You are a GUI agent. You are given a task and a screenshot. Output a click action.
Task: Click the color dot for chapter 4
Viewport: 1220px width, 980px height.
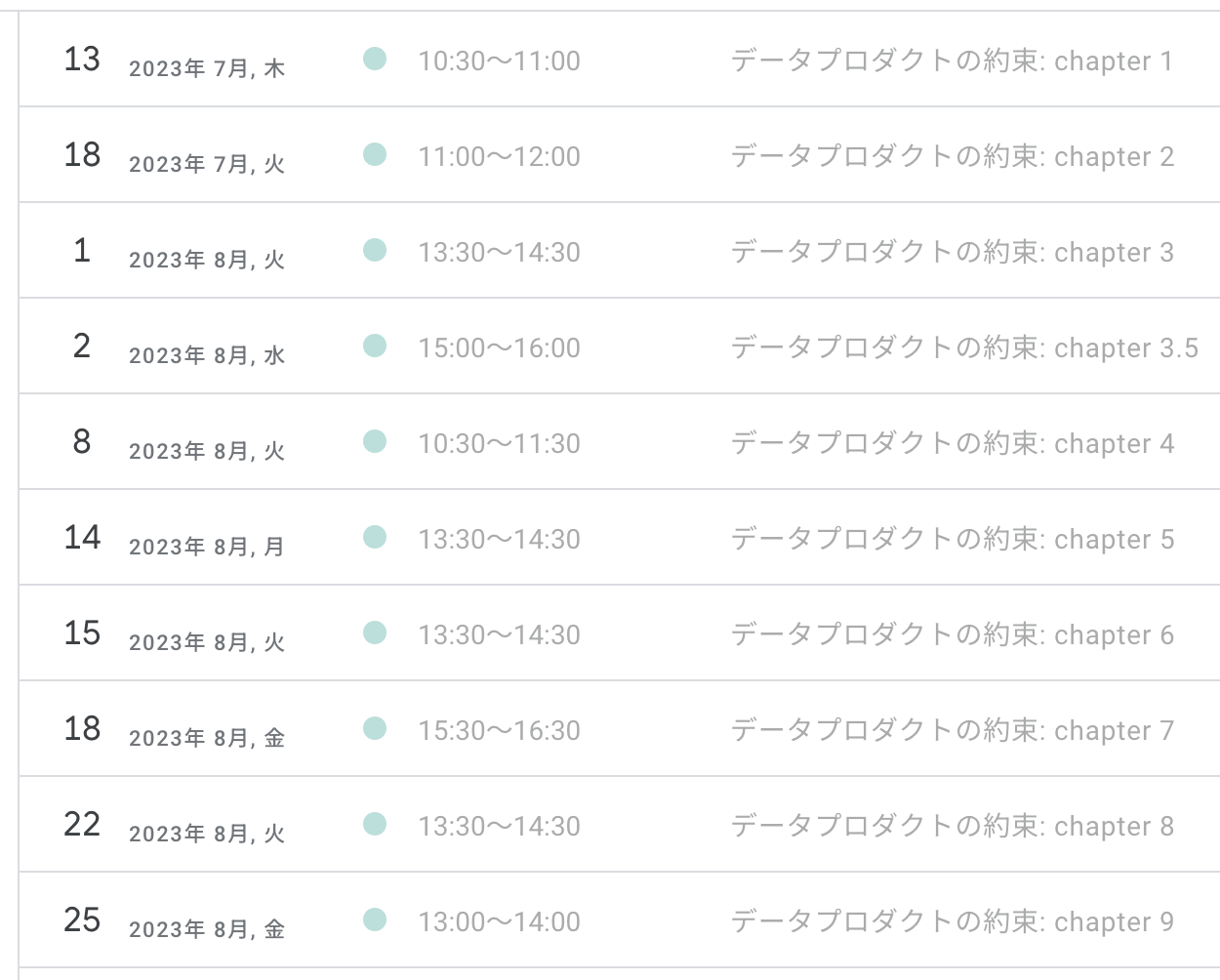tap(375, 441)
